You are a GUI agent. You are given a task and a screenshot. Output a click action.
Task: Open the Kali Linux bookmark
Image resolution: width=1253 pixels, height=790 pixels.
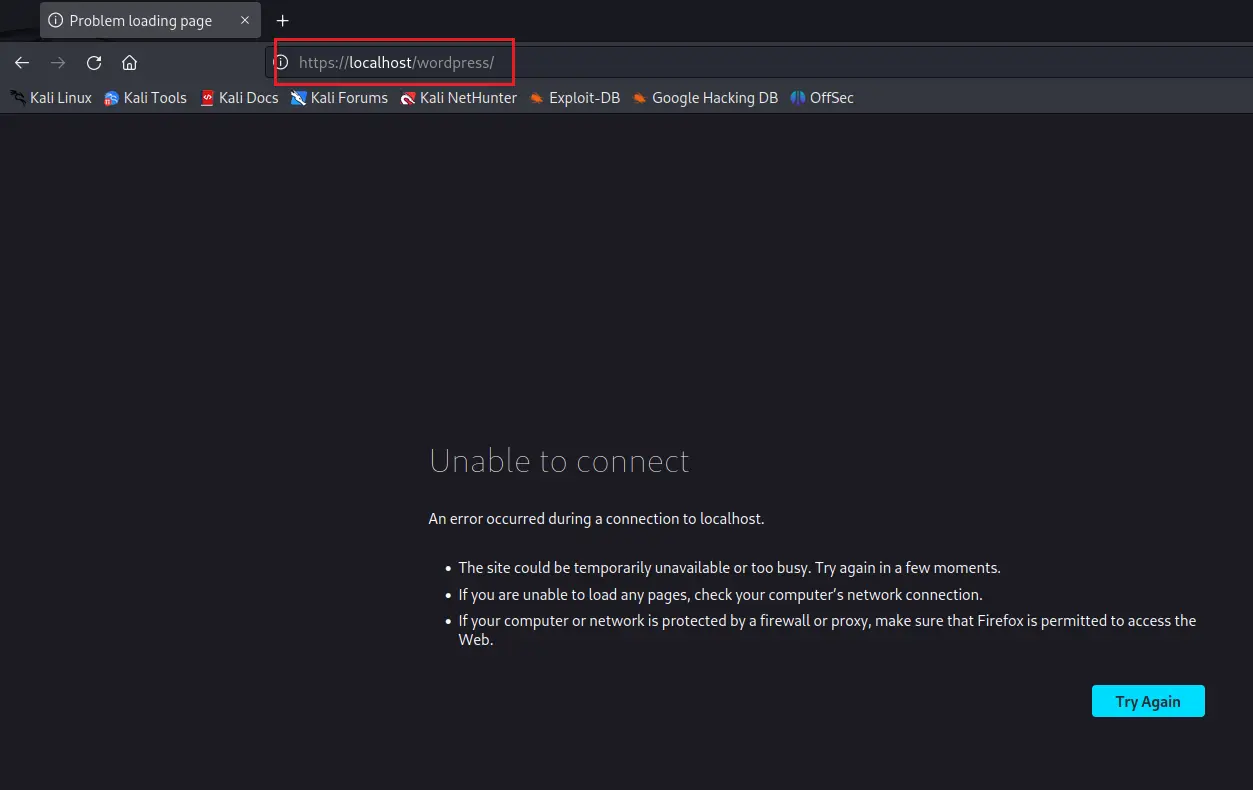click(x=51, y=98)
